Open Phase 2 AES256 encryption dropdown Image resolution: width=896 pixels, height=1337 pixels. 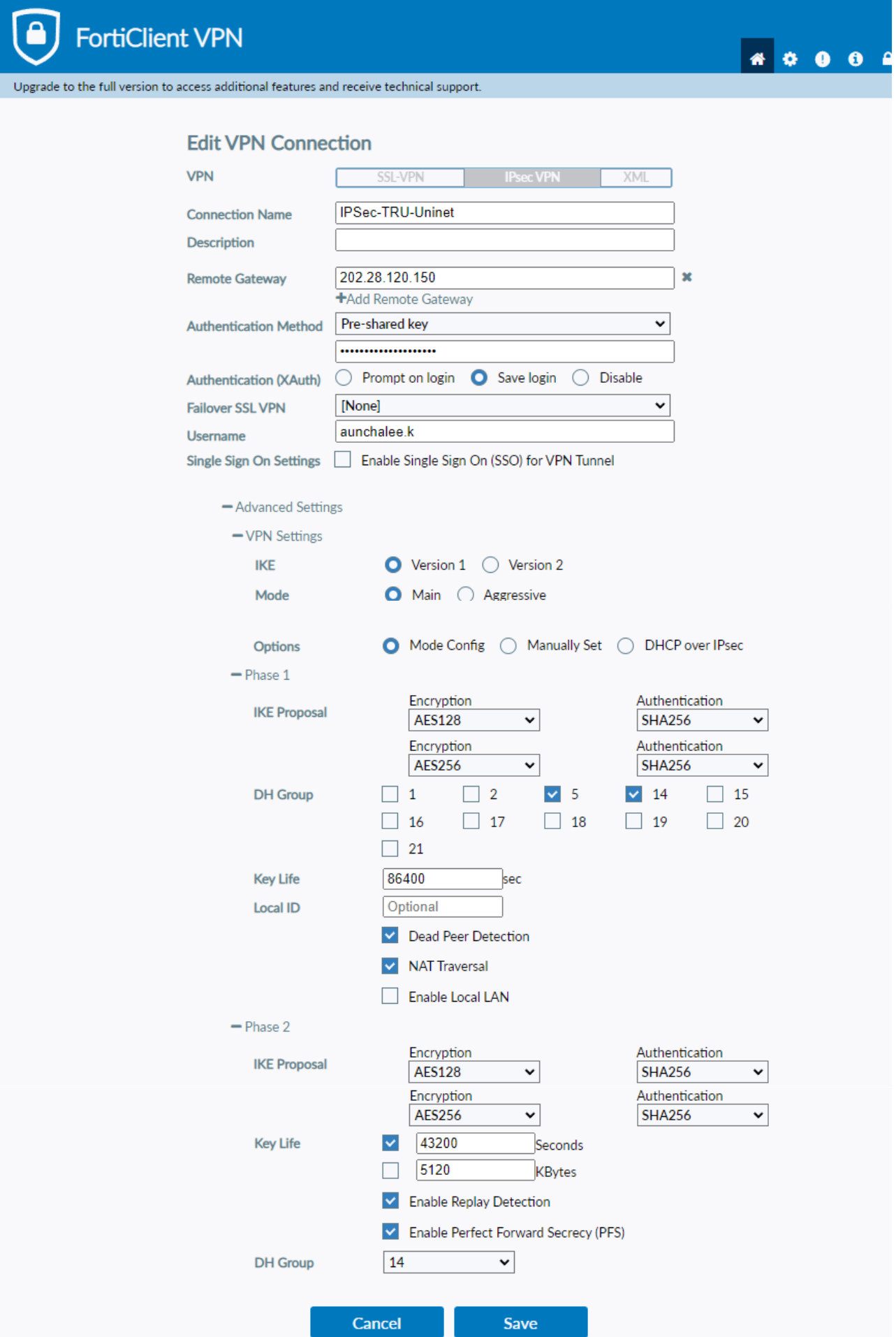pos(474,1116)
